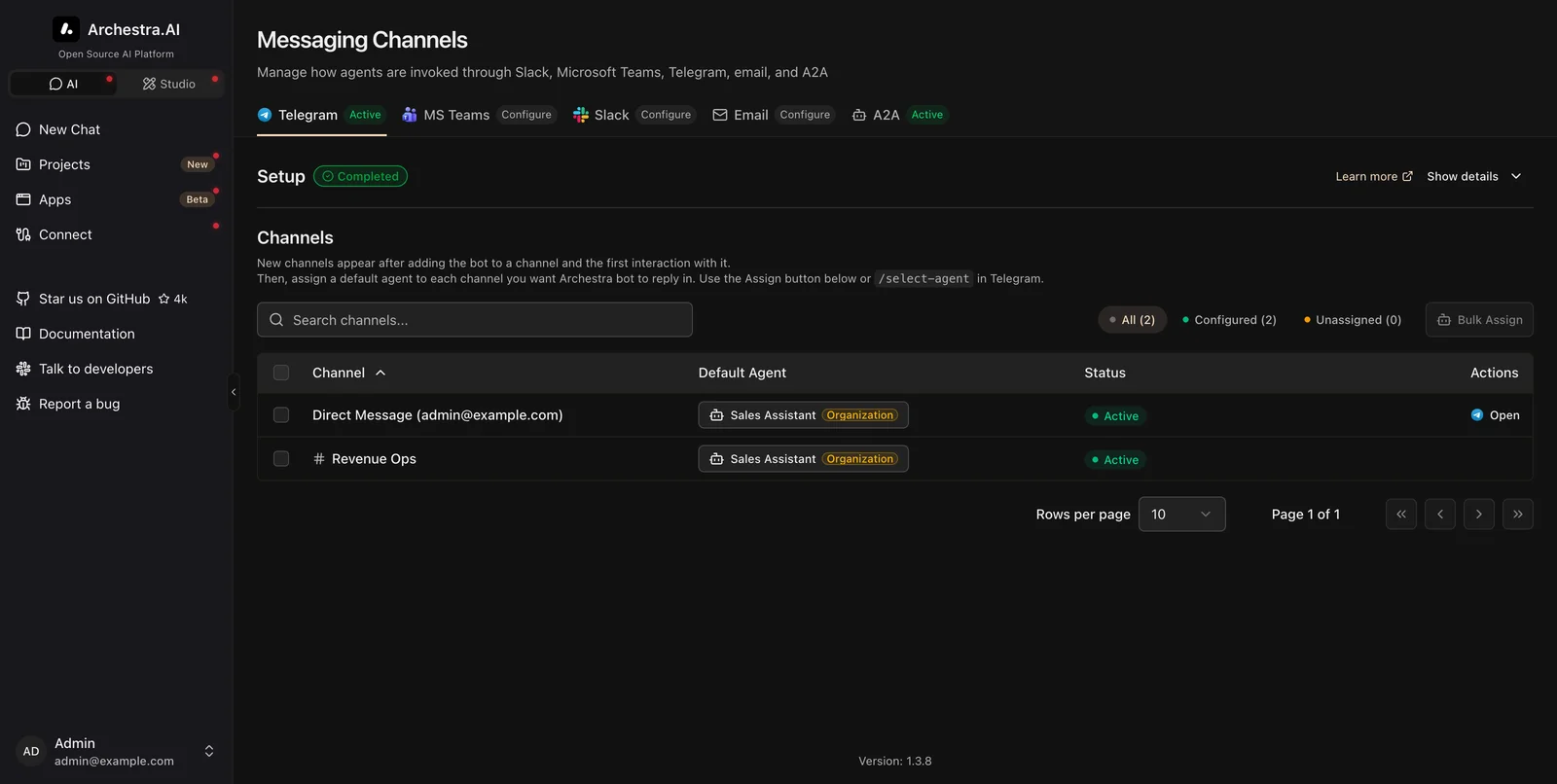The image size is (1557, 784).
Task: Select the Telegram channel tab
Action: (x=322, y=115)
